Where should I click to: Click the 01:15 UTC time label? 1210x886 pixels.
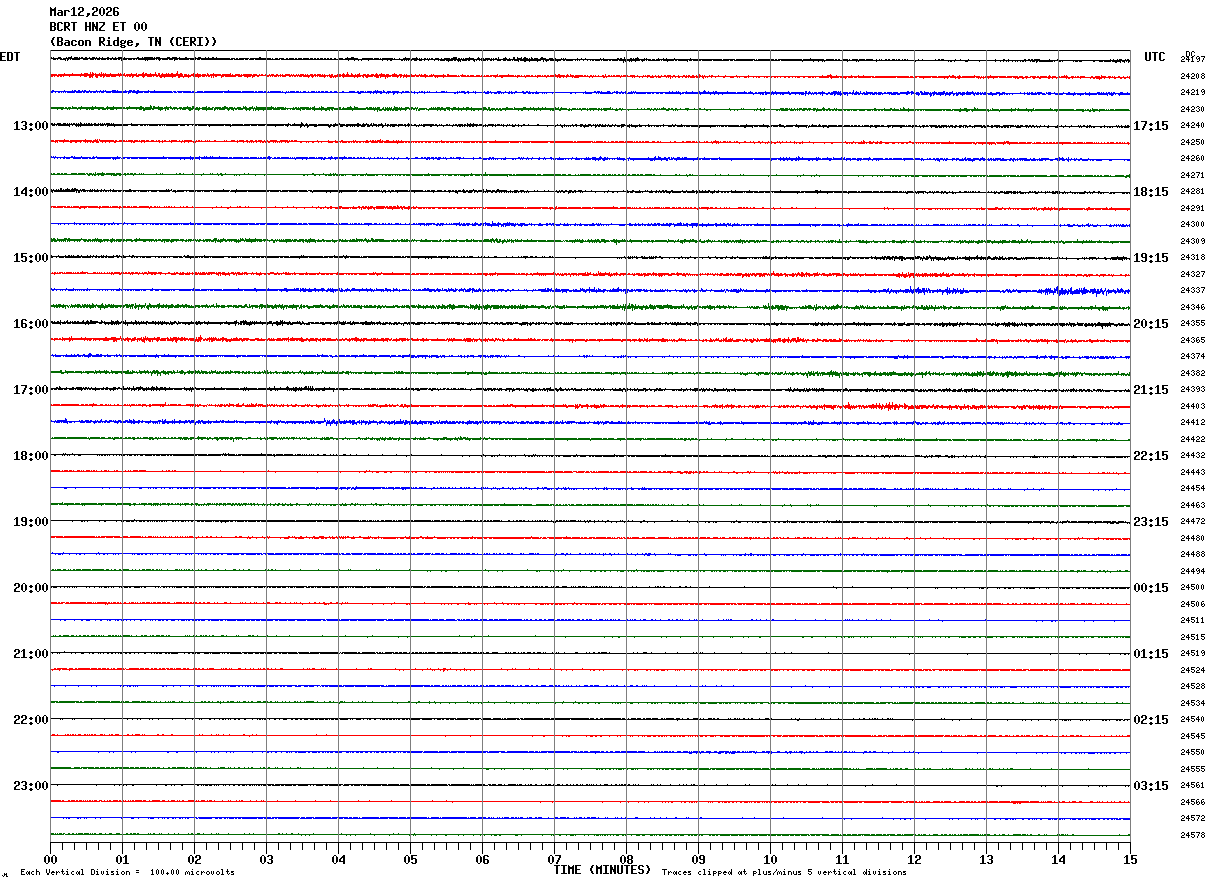point(1151,654)
